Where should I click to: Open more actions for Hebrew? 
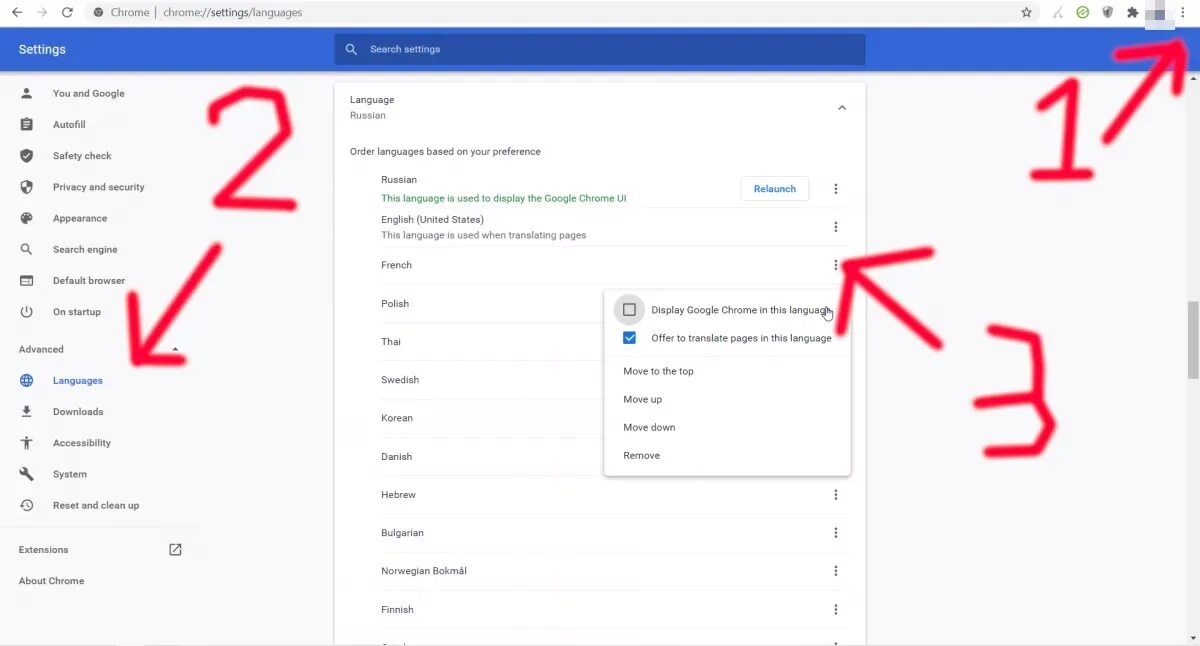[836, 494]
